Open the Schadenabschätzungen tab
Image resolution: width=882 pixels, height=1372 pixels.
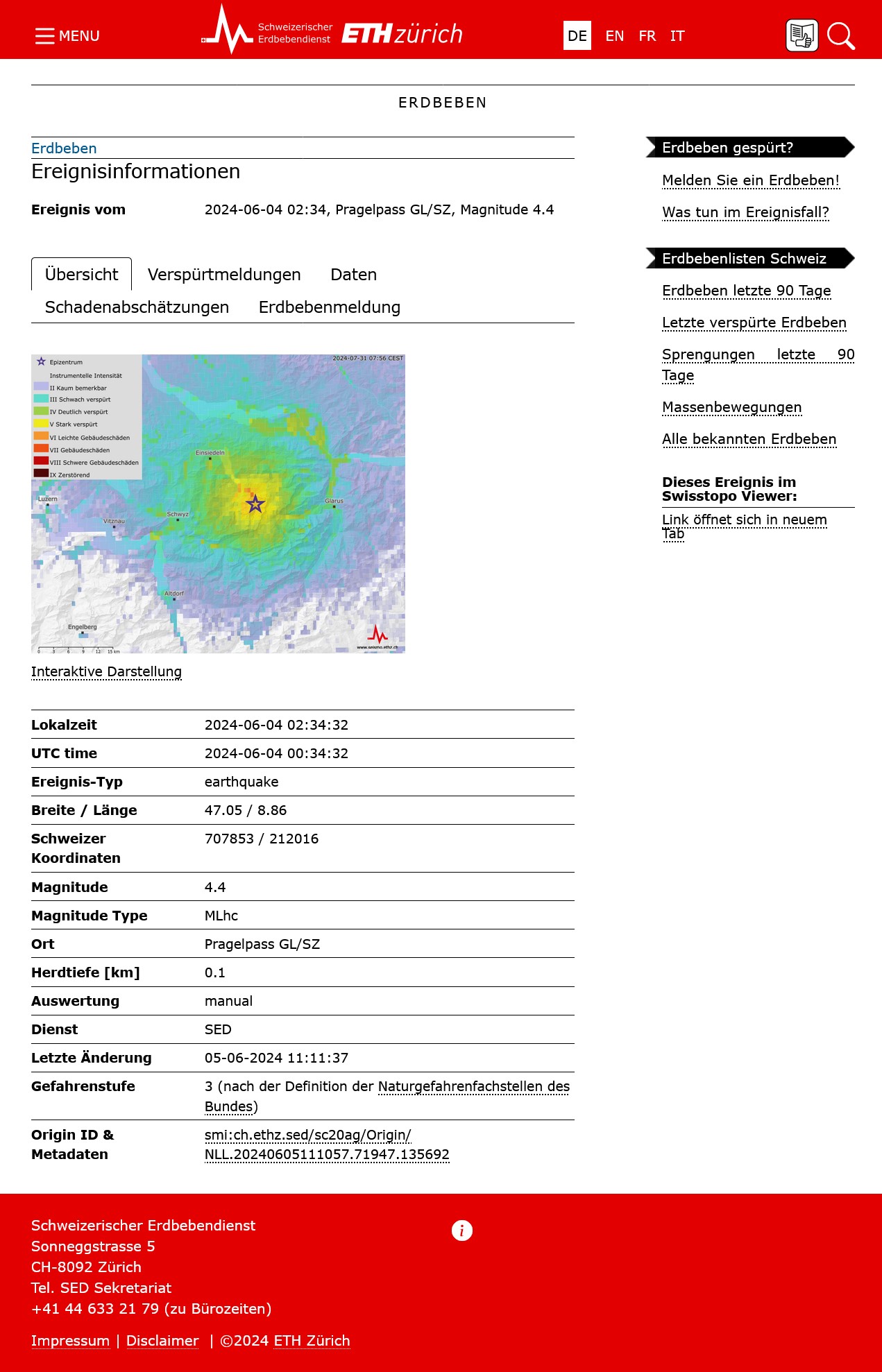(x=137, y=307)
